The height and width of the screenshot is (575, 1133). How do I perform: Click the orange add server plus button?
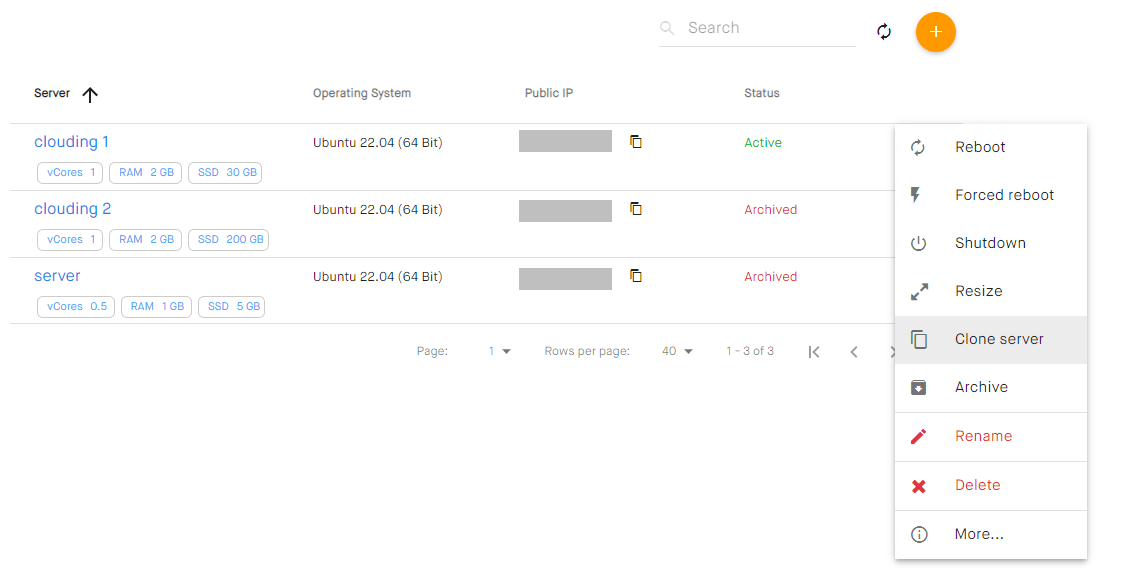pyautogui.click(x=935, y=32)
